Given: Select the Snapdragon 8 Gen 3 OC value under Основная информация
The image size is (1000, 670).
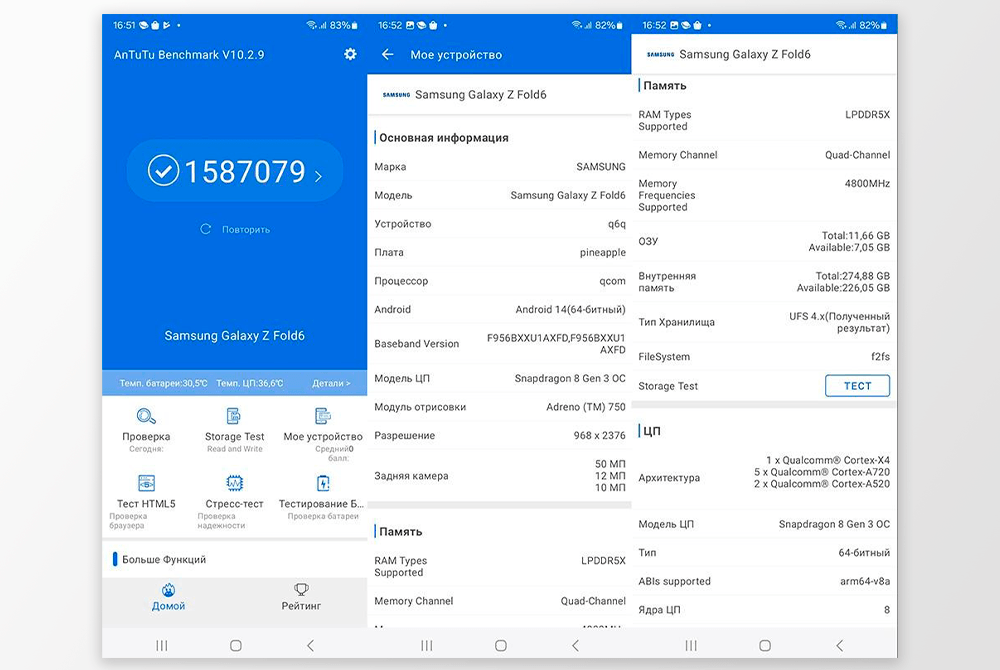Looking at the screenshot, I should [570, 378].
